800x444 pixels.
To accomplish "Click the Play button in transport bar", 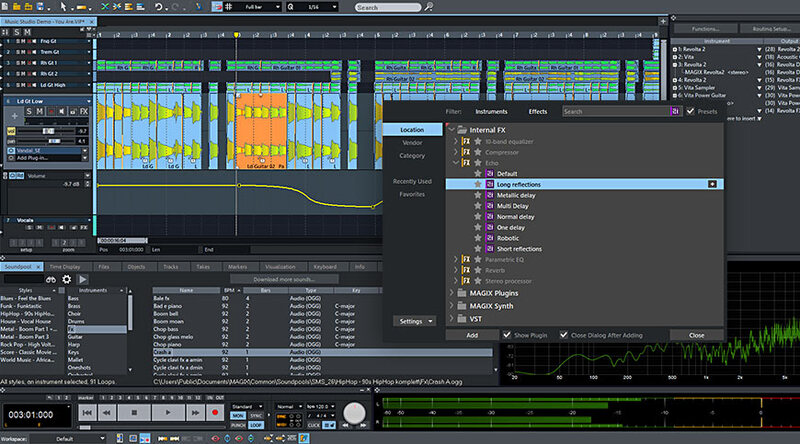I will 169,412.
